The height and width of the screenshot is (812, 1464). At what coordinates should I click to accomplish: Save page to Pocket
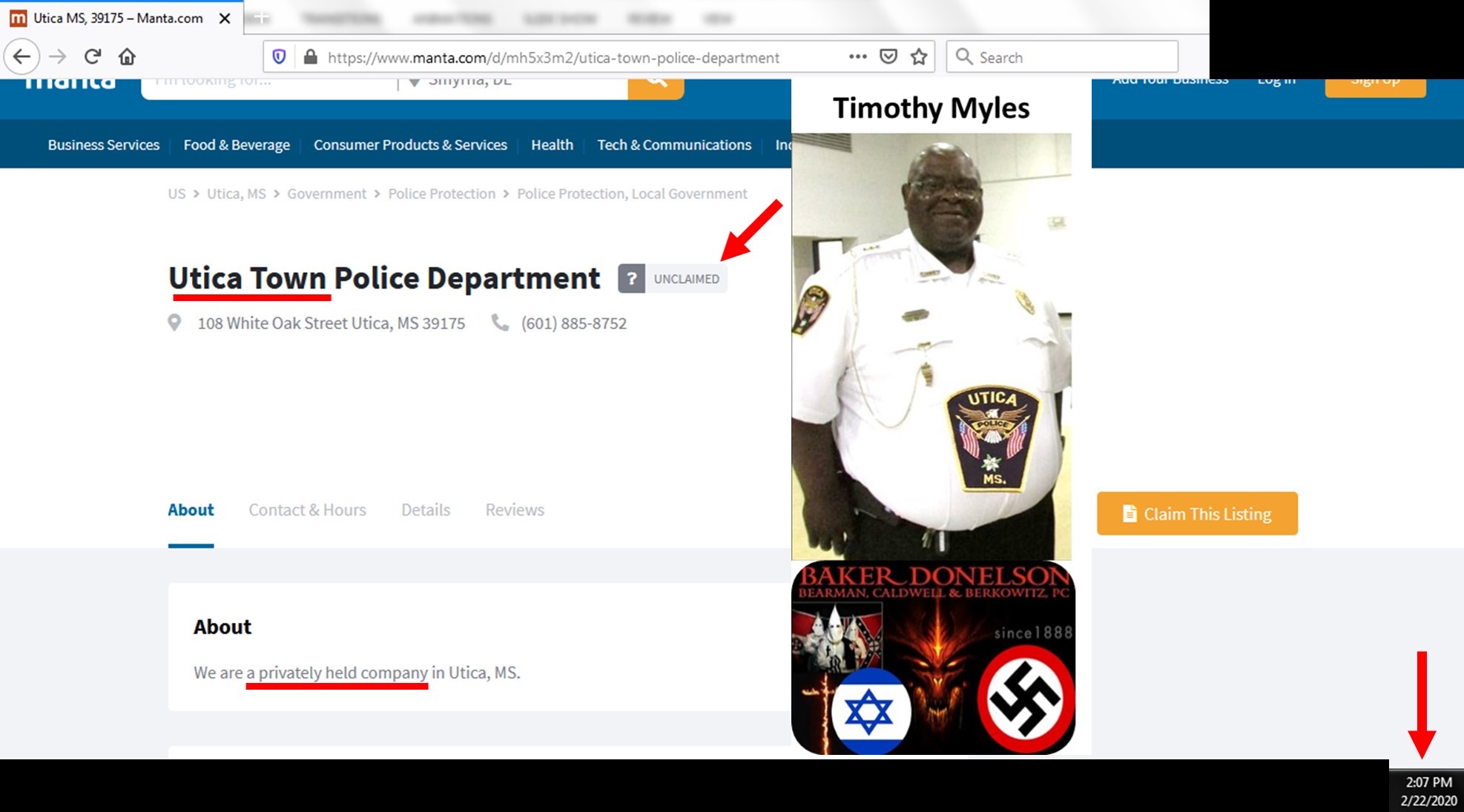[888, 56]
